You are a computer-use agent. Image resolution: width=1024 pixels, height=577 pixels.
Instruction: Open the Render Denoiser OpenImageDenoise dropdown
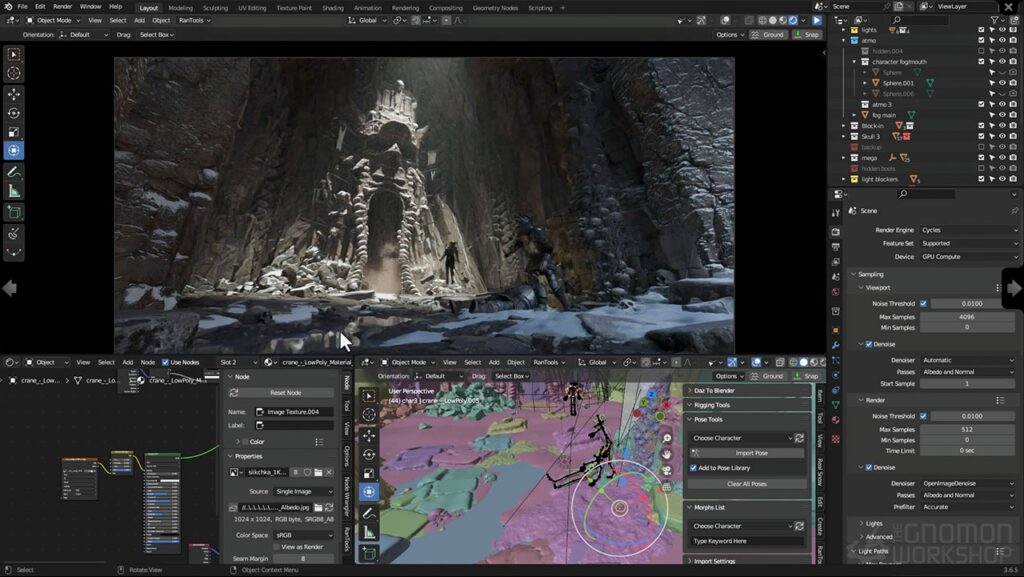(x=969, y=484)
